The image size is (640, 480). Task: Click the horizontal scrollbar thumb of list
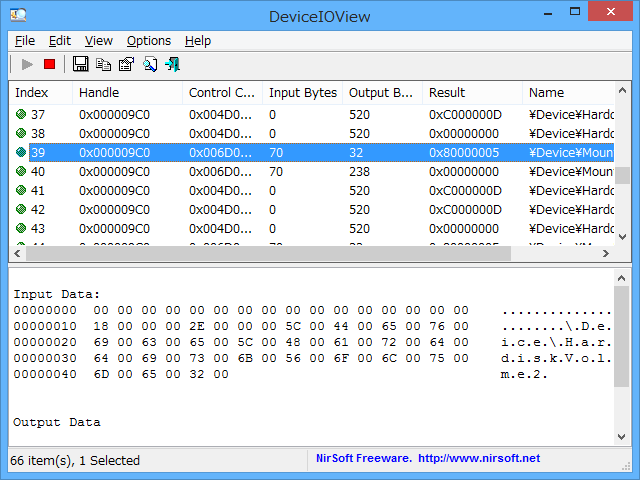click(268, 253)
